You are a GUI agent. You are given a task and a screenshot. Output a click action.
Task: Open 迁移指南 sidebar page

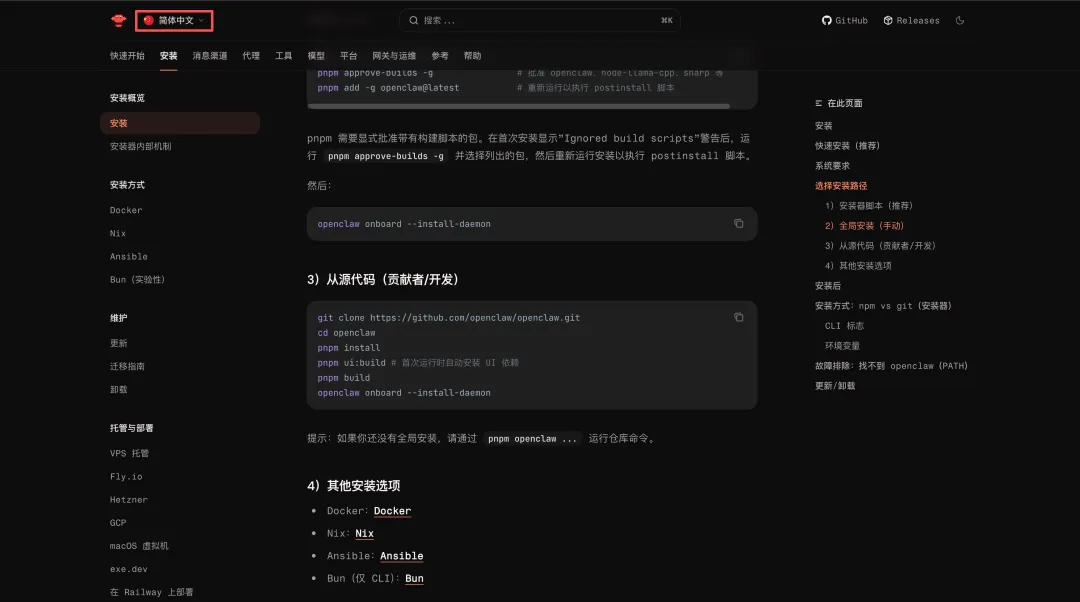127,366
